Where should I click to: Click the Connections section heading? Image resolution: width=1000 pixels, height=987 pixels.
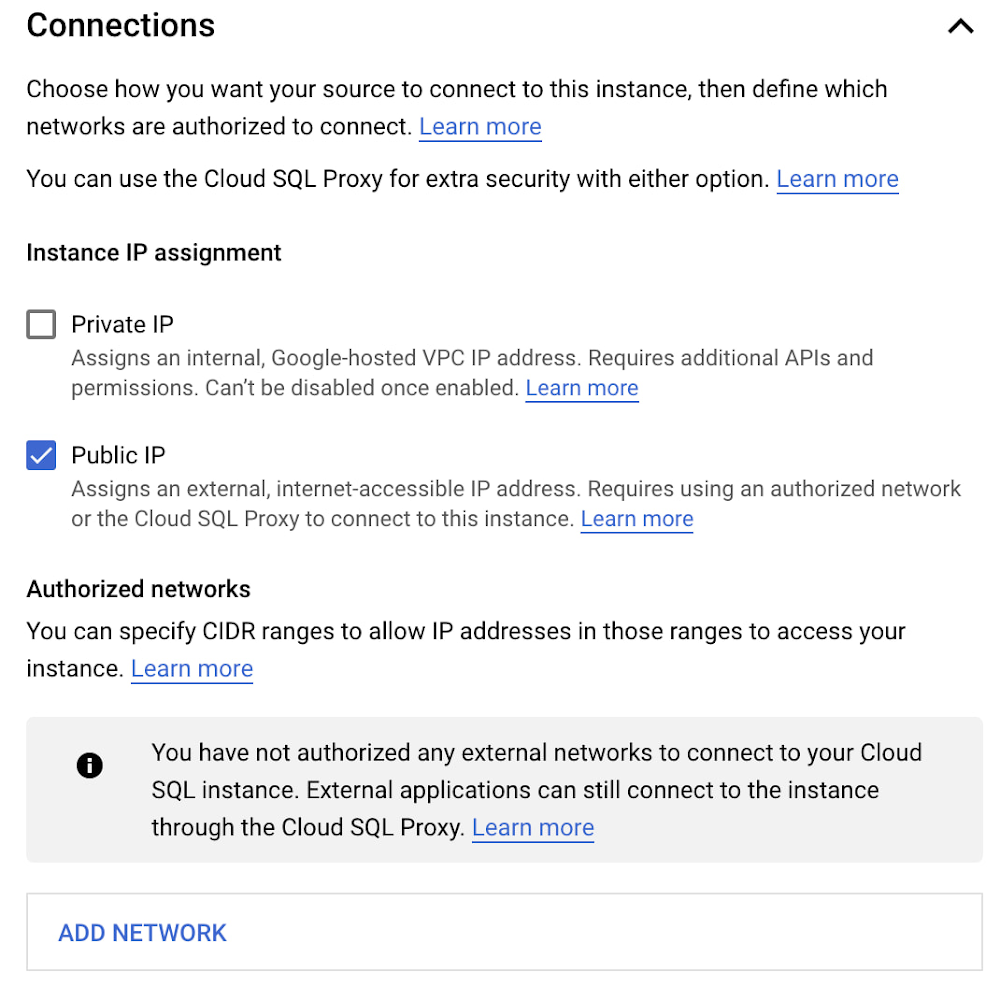(121, 26)
